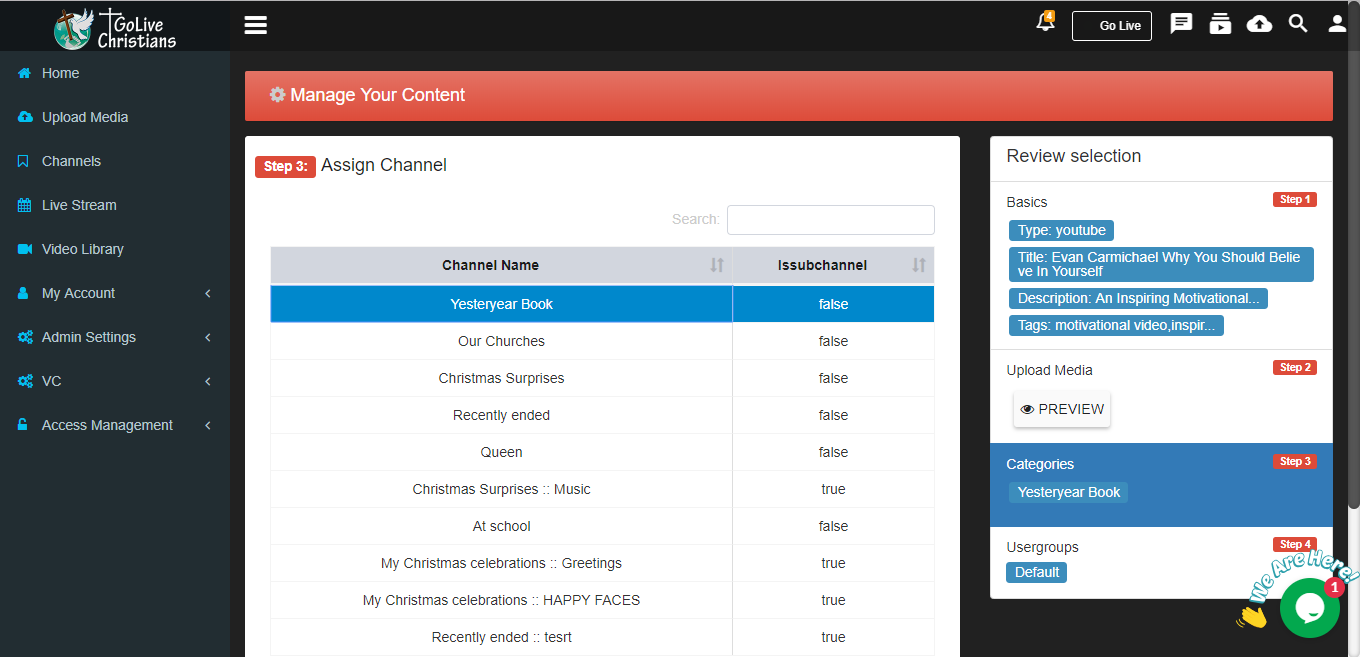Click the Channel Name column header
1360x657 pixels.
click(x=502, y=265)
